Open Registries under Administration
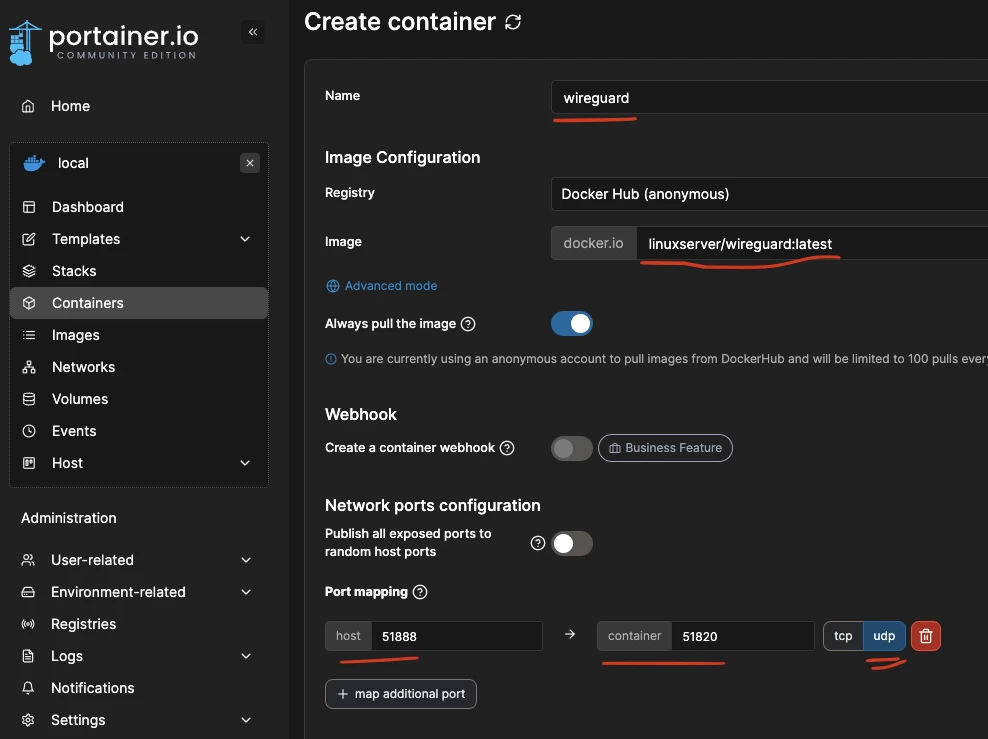The width and height of the screenshot is (988, 739). pyautogui.click(x=85, y=624)
